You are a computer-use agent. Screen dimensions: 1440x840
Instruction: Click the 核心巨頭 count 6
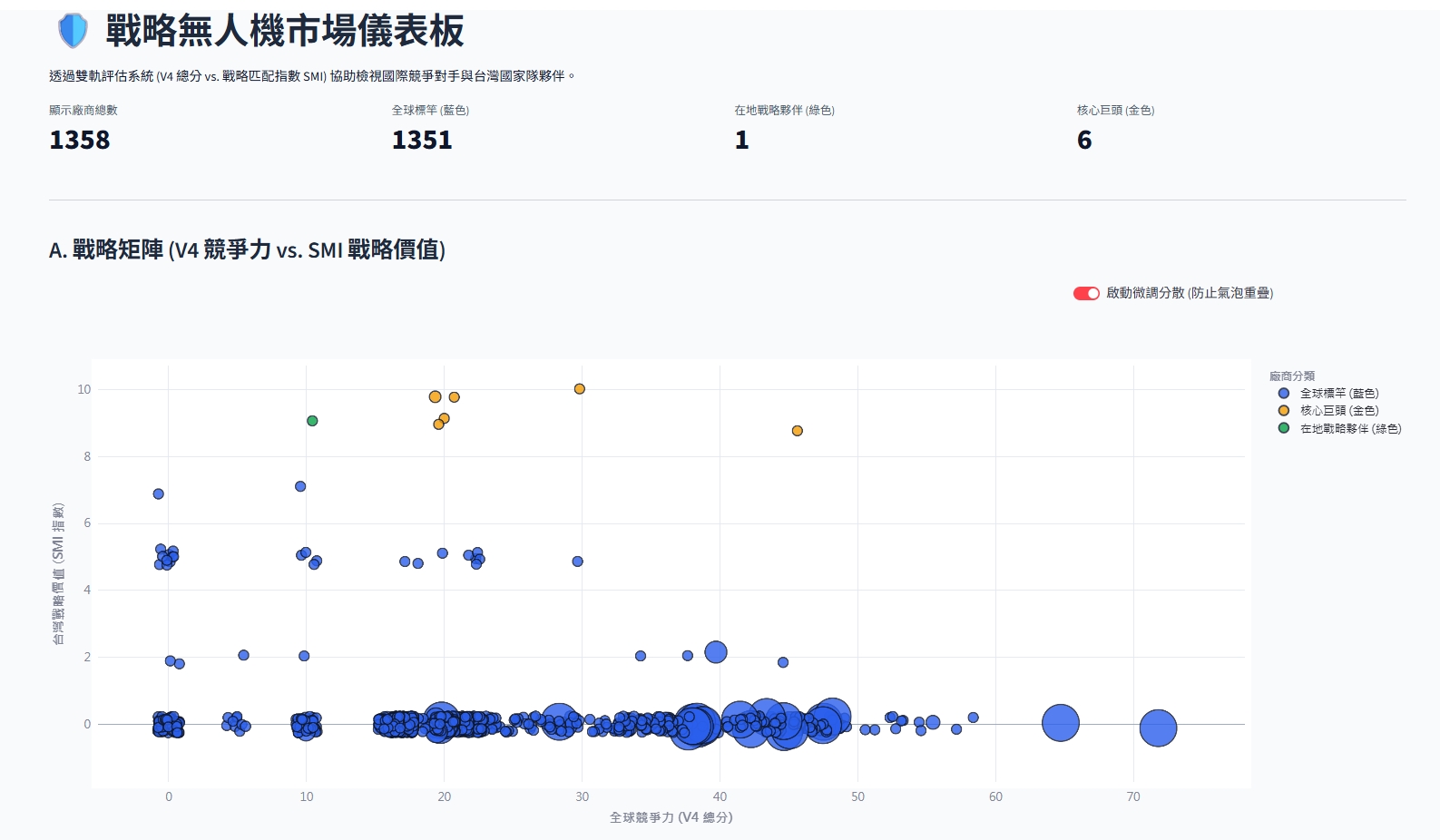coord(1084,140)
